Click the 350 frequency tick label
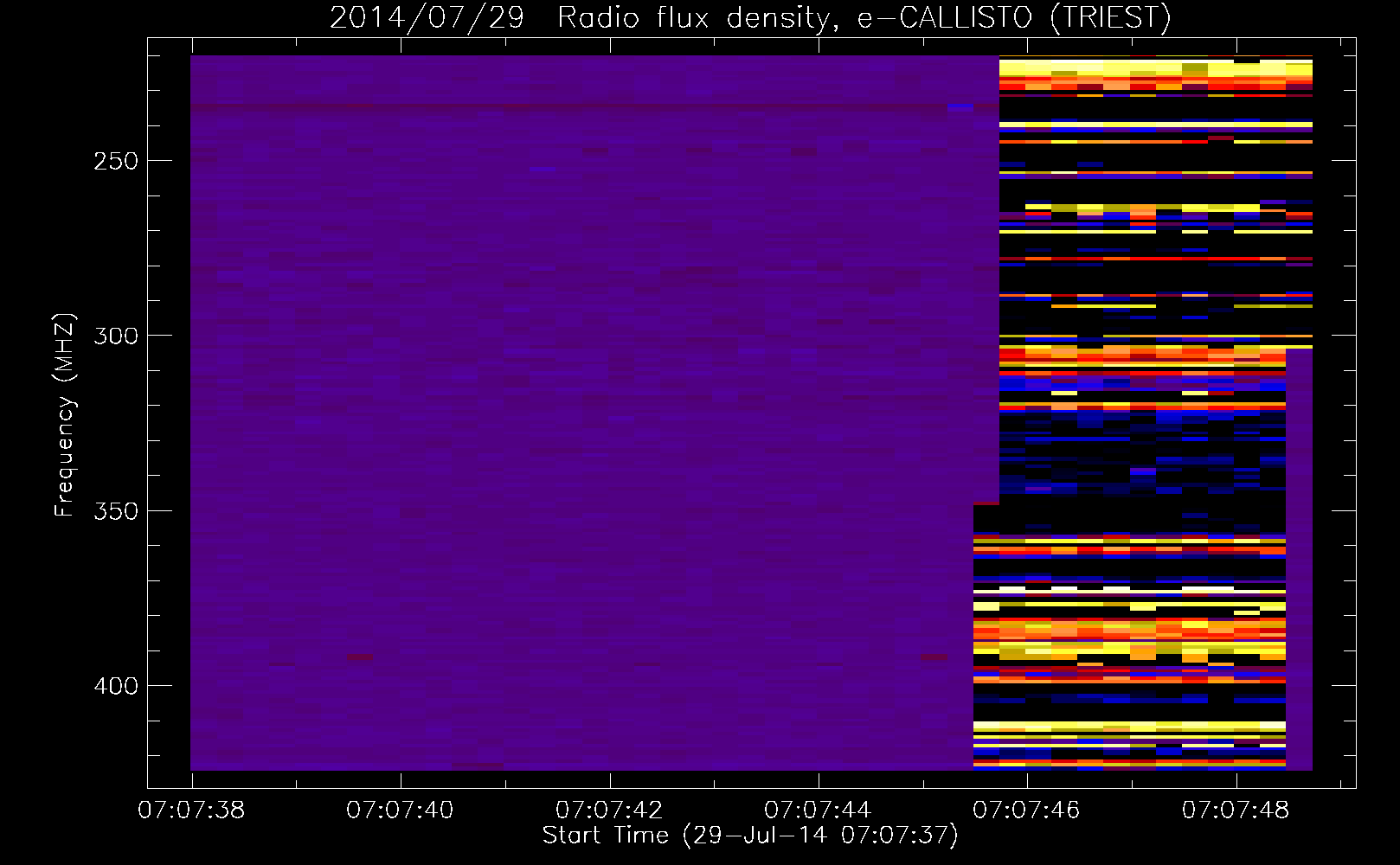The height and width of the screenshot is (865, 1400). point(116,511)
